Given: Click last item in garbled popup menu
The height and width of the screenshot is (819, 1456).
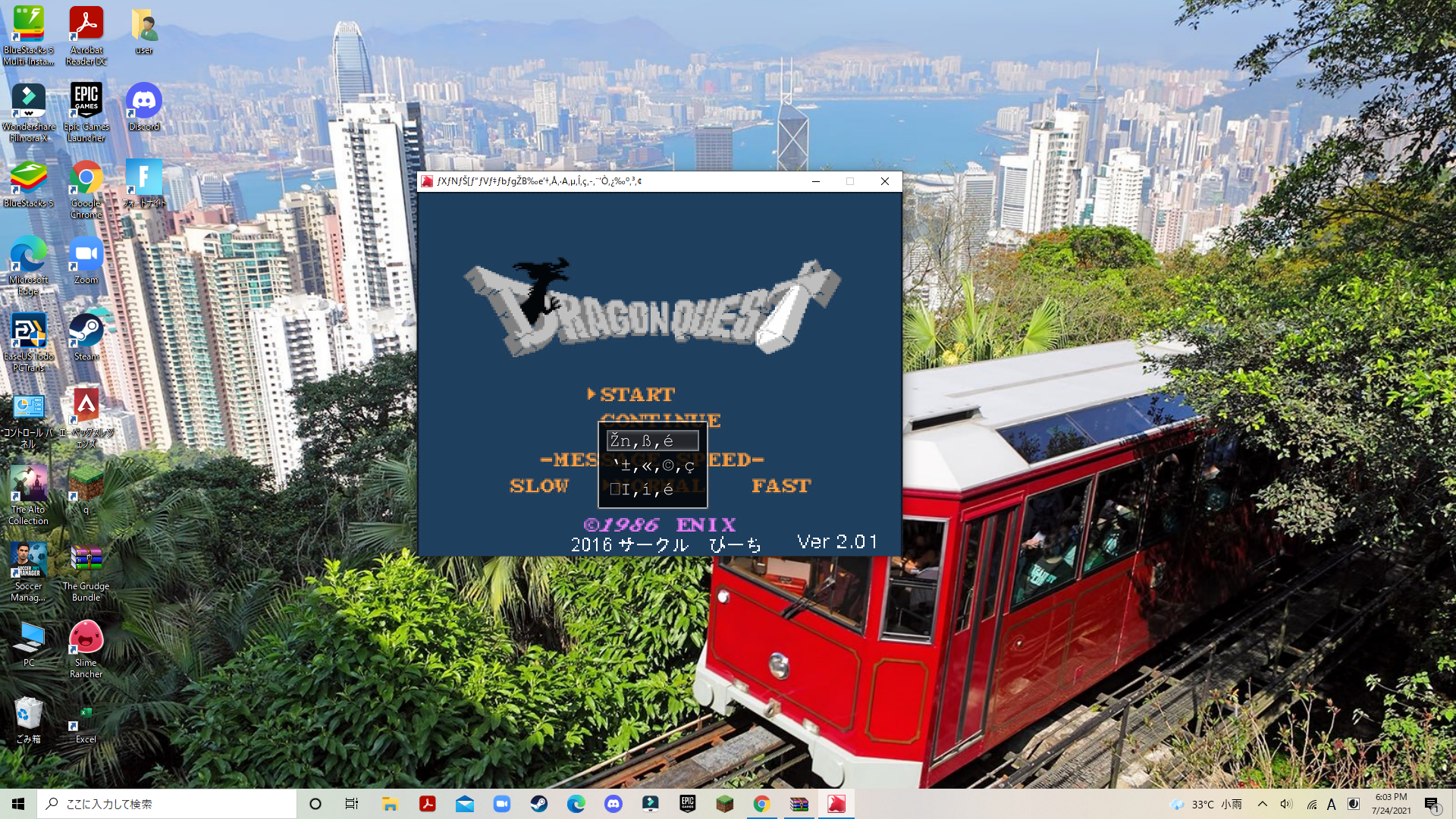Looking at the screenshot, I should click(x=652, y=490).
